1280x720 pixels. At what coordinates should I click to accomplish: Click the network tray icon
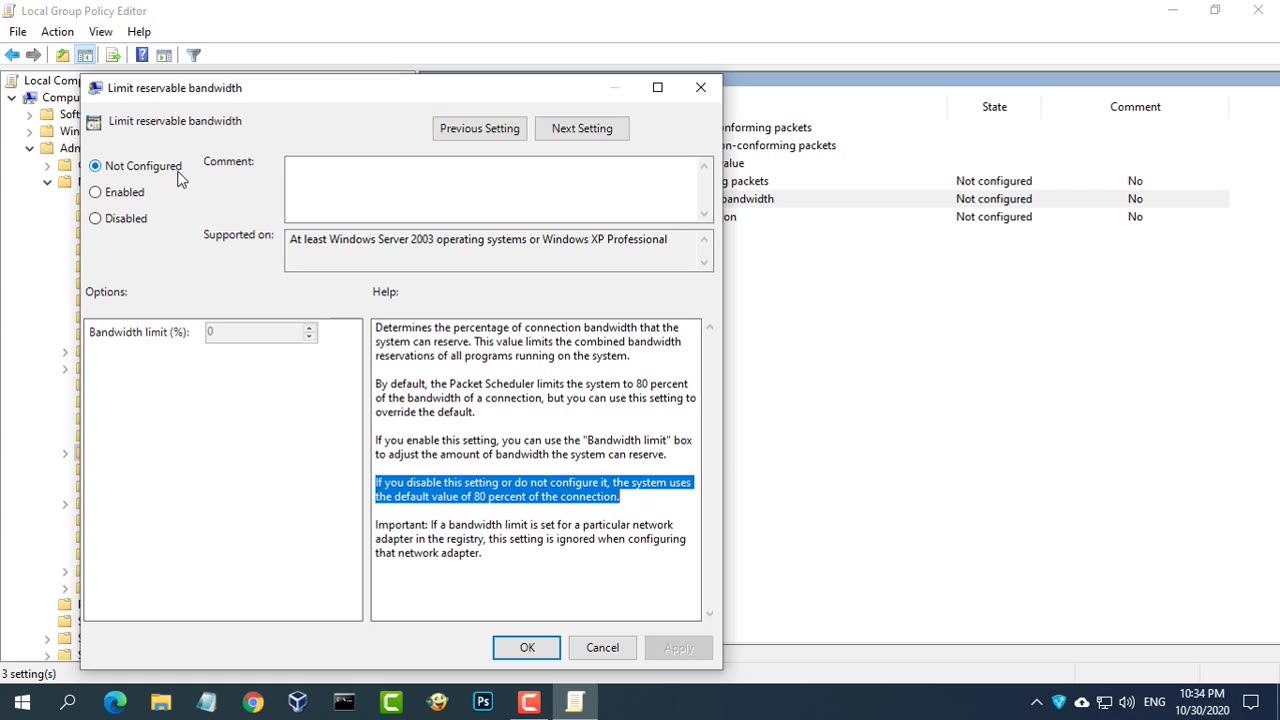[x=1104, y=702]
